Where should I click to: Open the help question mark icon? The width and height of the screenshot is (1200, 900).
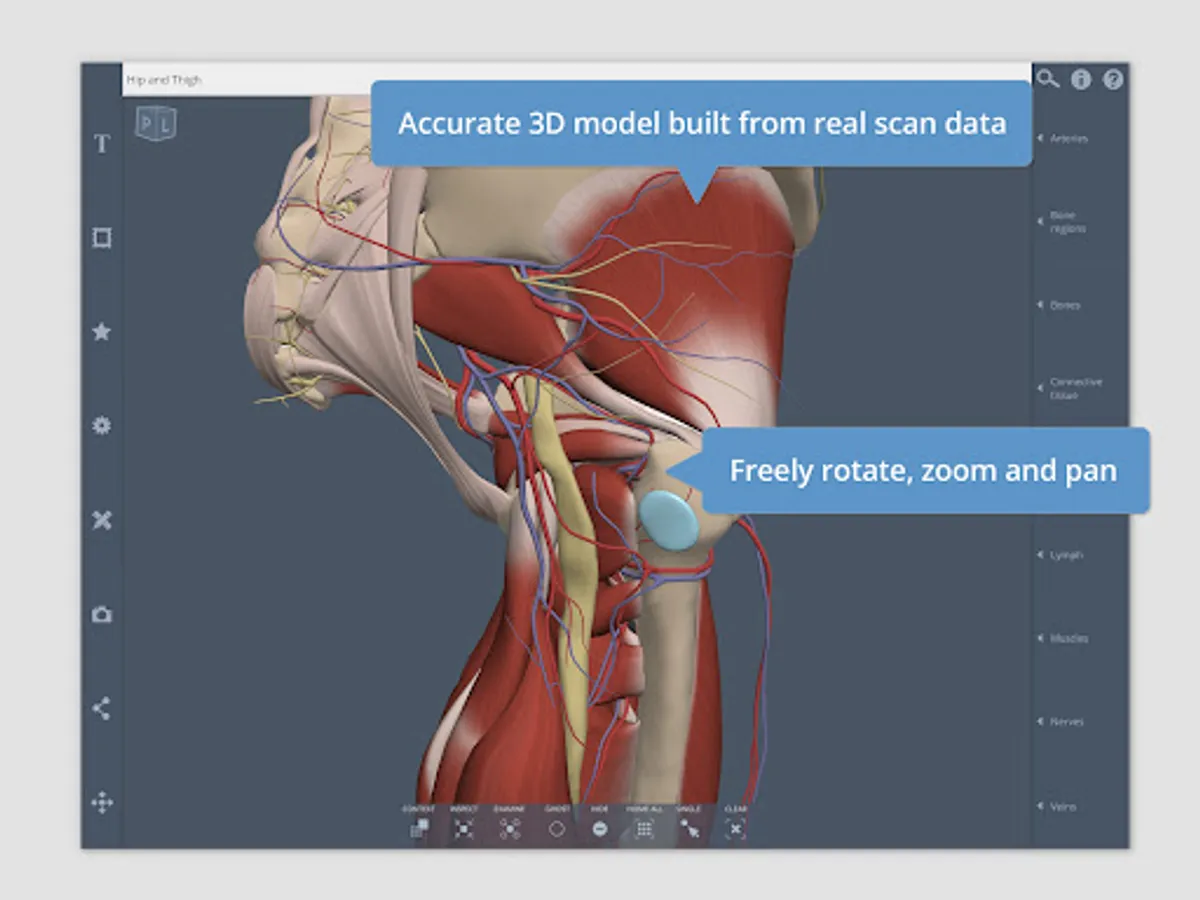[1113, 80]
